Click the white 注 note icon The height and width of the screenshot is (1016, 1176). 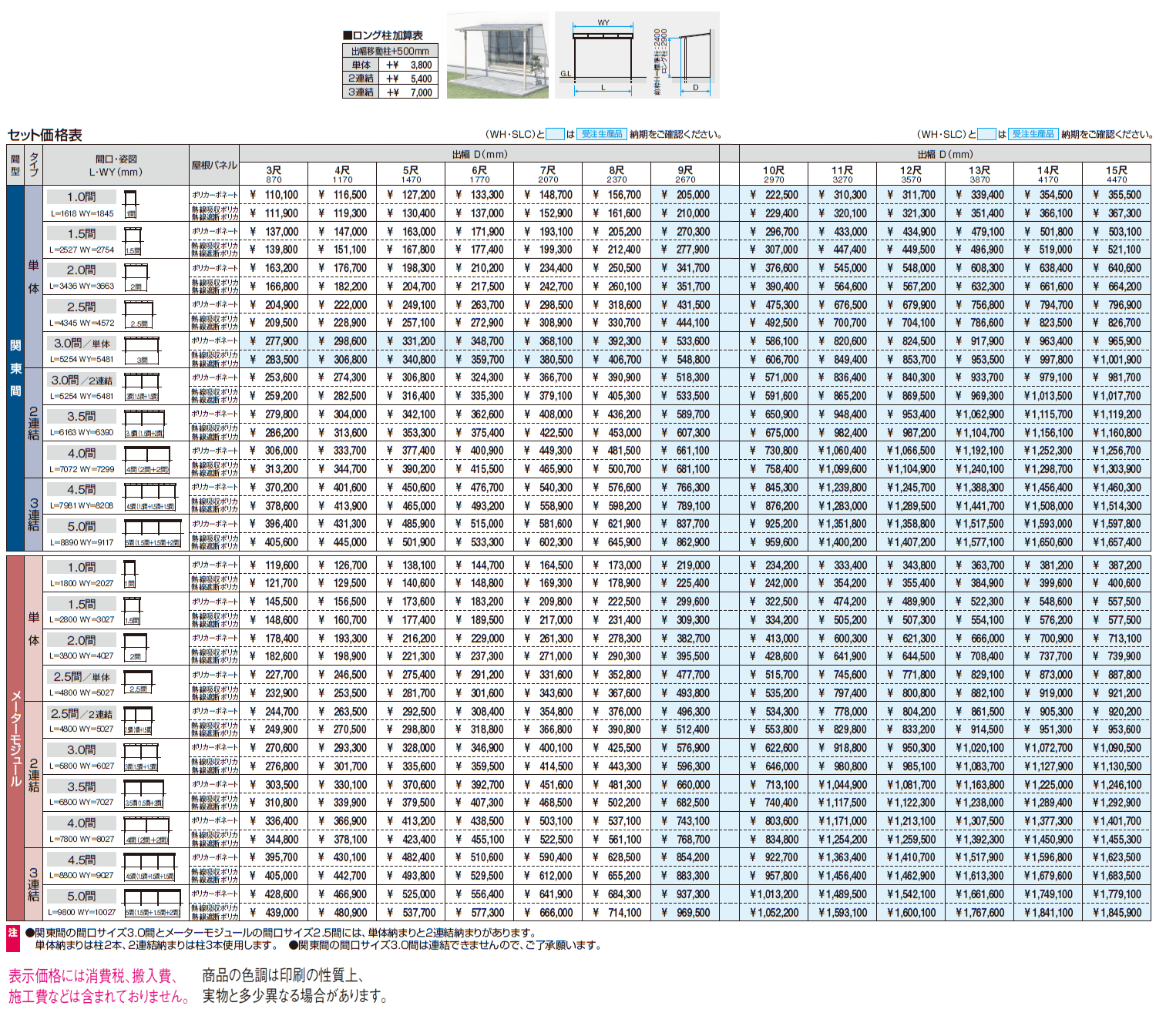pos(12,933)
